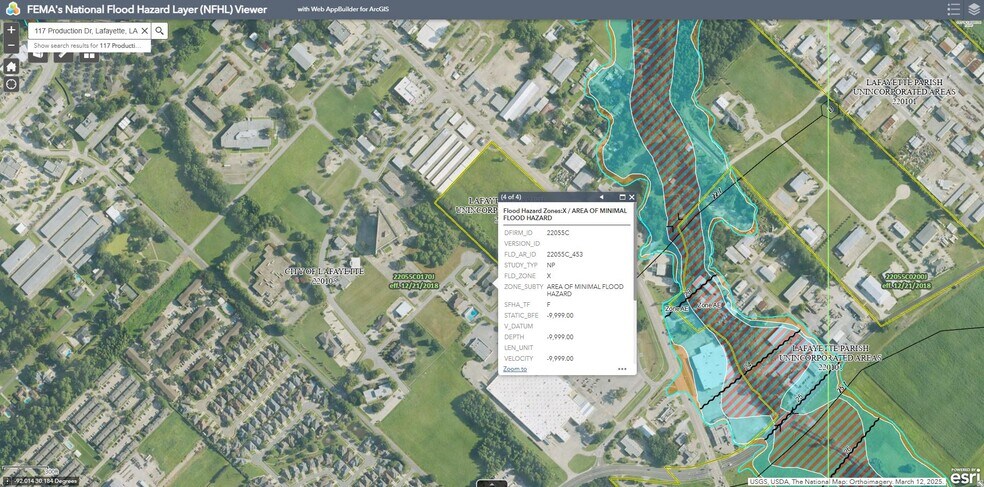Close the flood hazard info popup

click(x=632, y=197)
